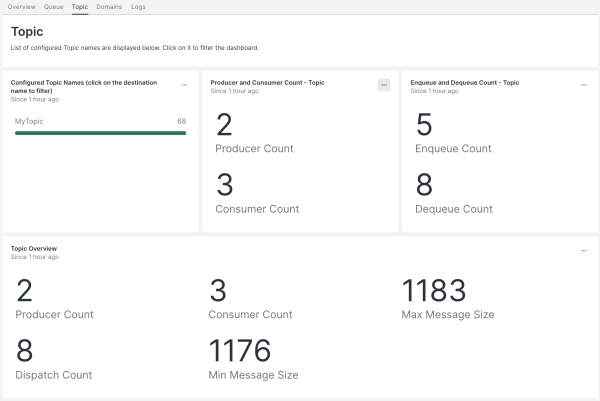600x401 pixels.
Task: Open the Configured Topic Names widget options menu
Action: tap(184, 85)
